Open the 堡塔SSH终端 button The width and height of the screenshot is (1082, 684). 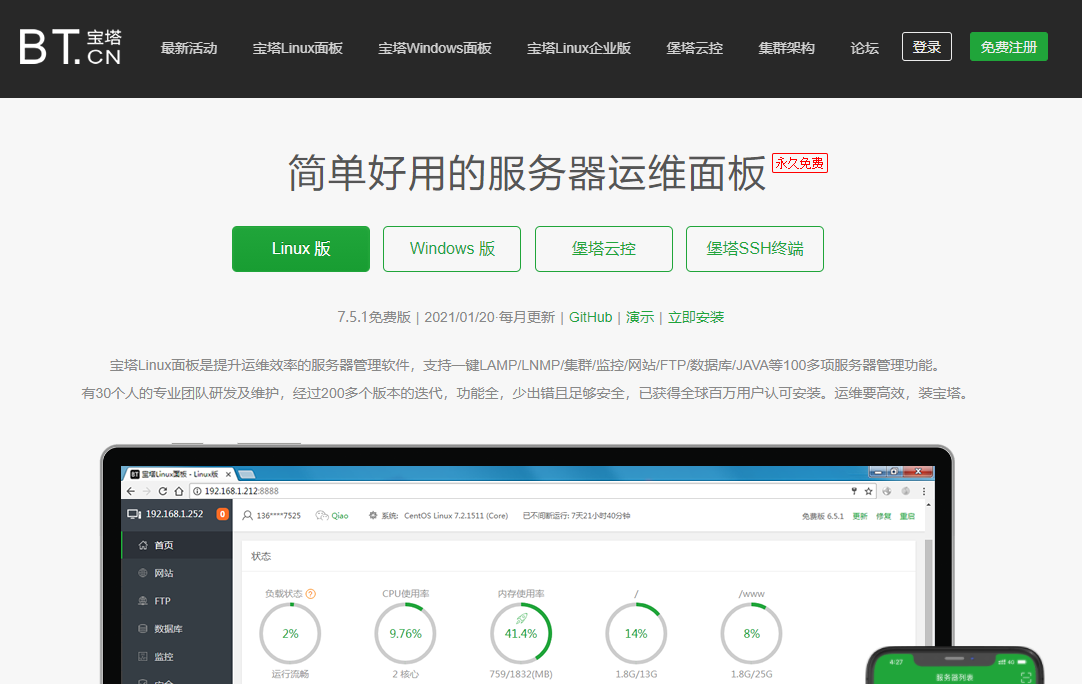point(754,249)
